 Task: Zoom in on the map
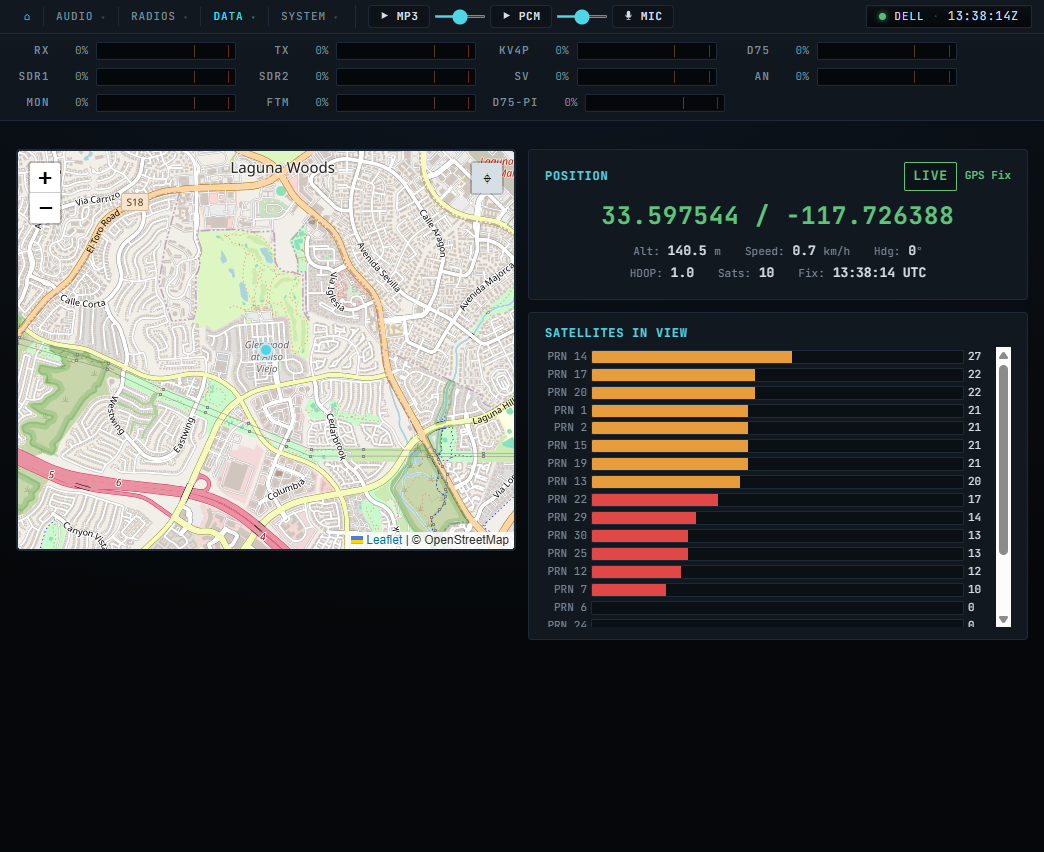pyautogui.click(x=45, y=178)
